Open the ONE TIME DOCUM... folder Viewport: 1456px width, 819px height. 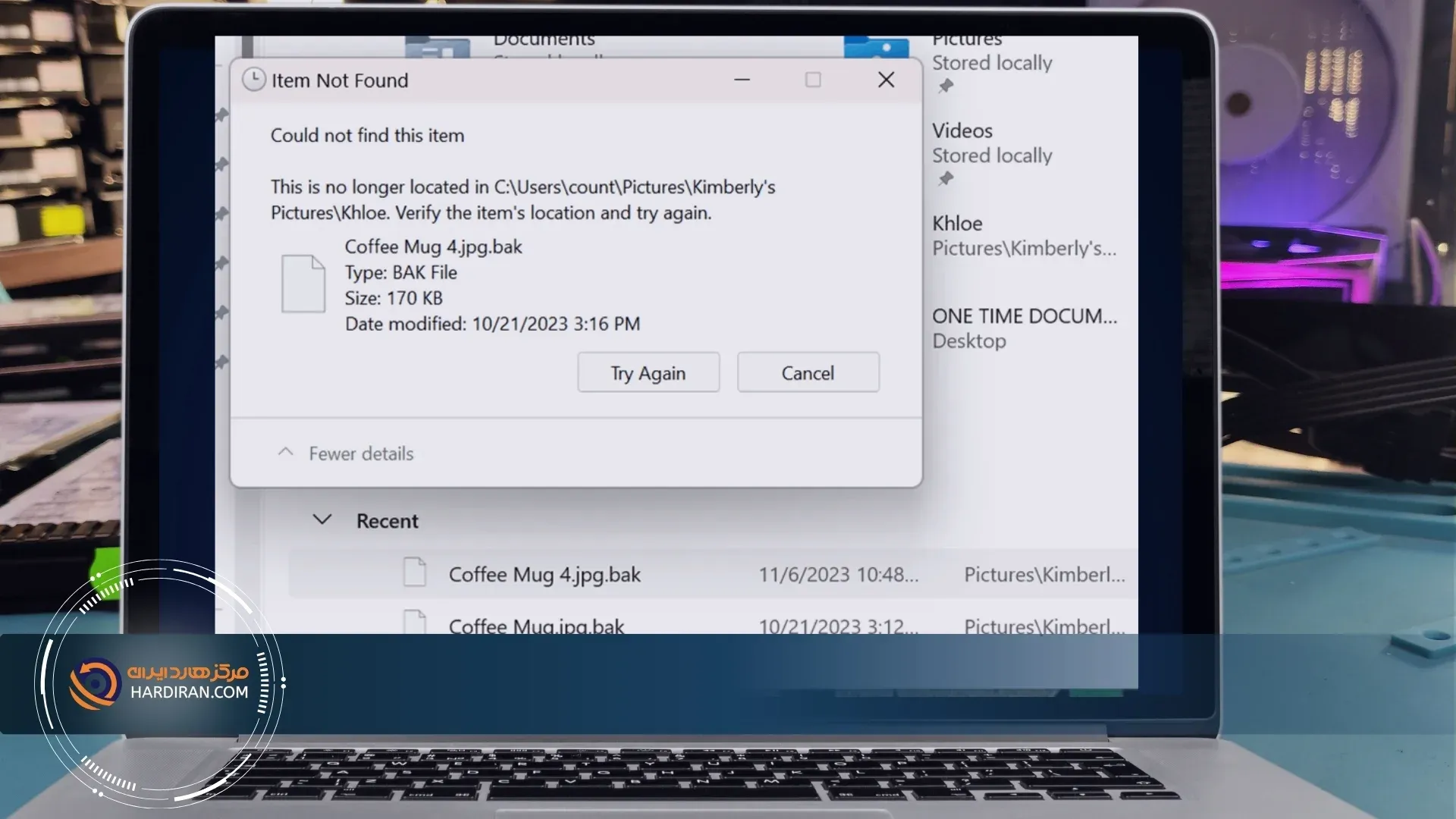coord(1024,315)
